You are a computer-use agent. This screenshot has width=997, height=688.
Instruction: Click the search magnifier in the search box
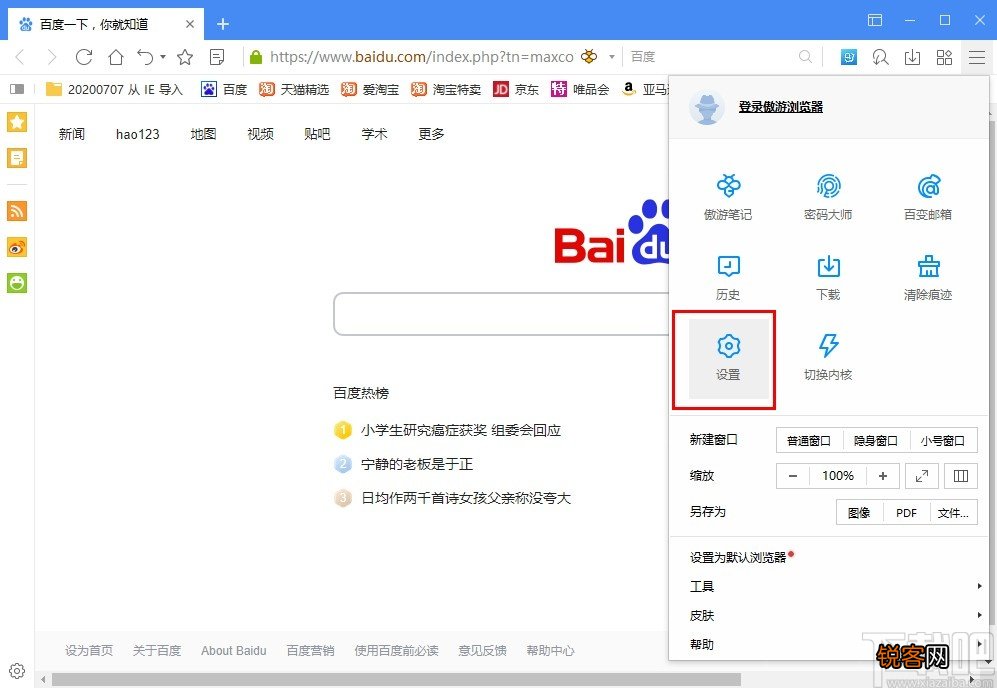click(805, 57)
